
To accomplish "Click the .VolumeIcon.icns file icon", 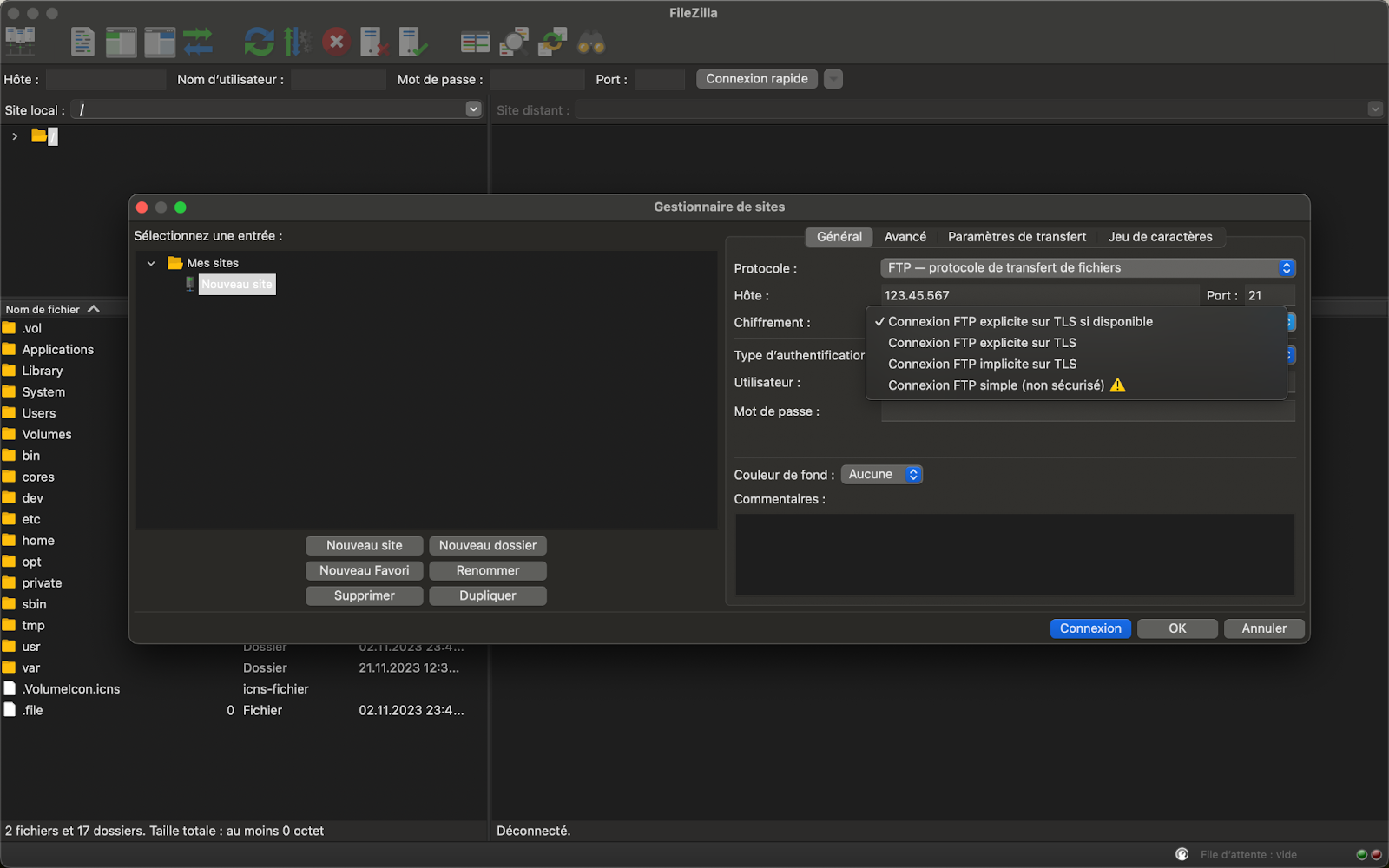I will [10, 688].
